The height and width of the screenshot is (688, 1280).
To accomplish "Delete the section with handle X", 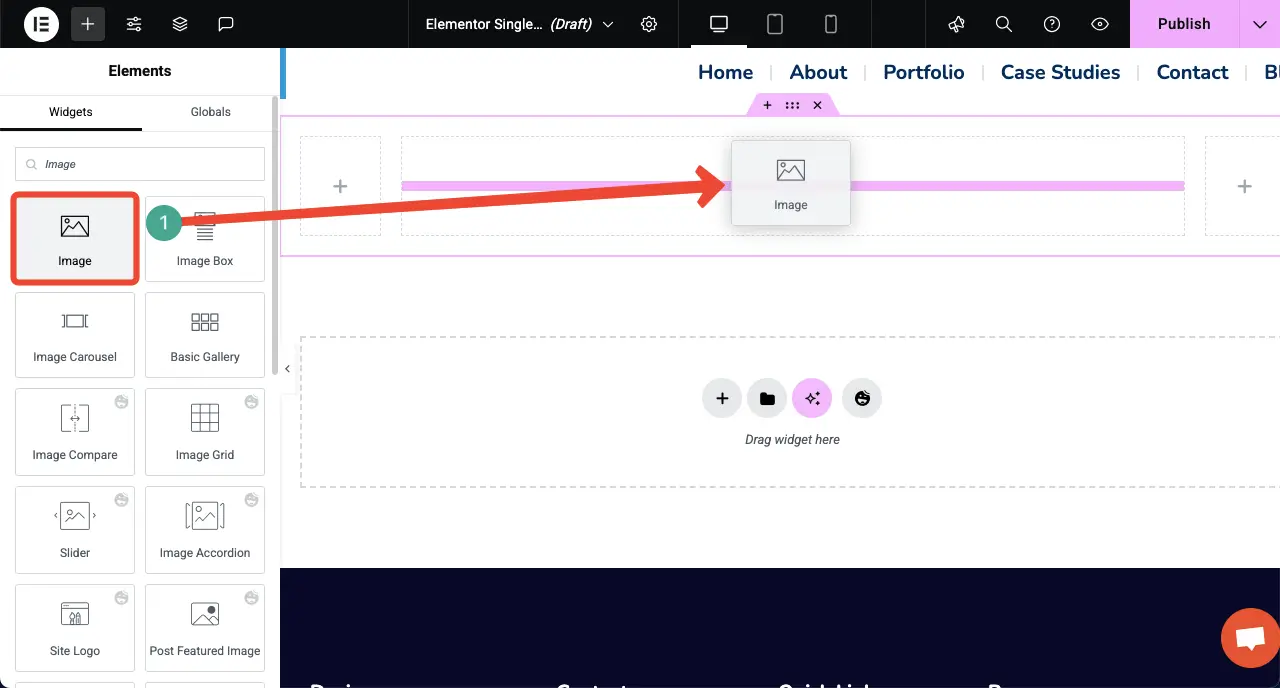I will point(817,105).
